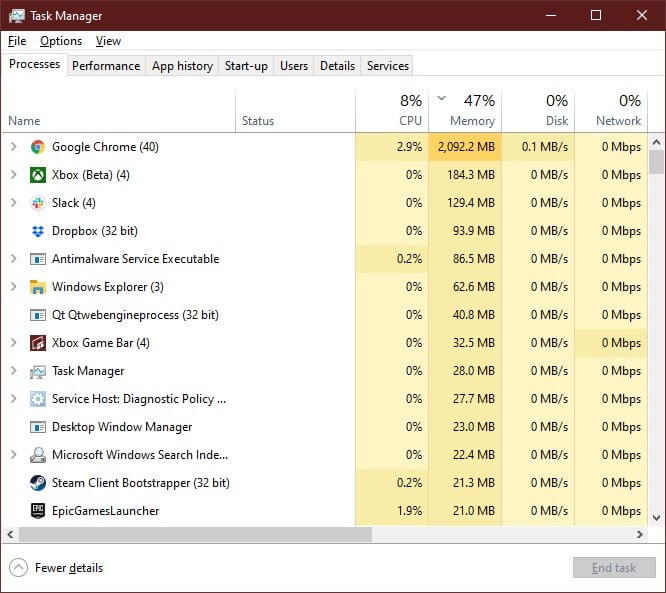
Task: Click the Google Chrome process icon
Action: 38,147
